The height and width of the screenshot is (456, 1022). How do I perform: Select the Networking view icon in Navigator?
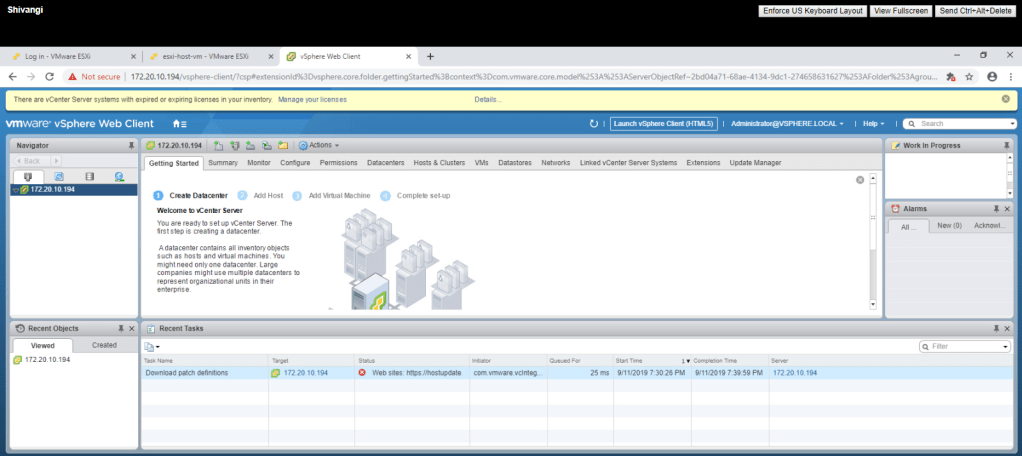[119, 176]
